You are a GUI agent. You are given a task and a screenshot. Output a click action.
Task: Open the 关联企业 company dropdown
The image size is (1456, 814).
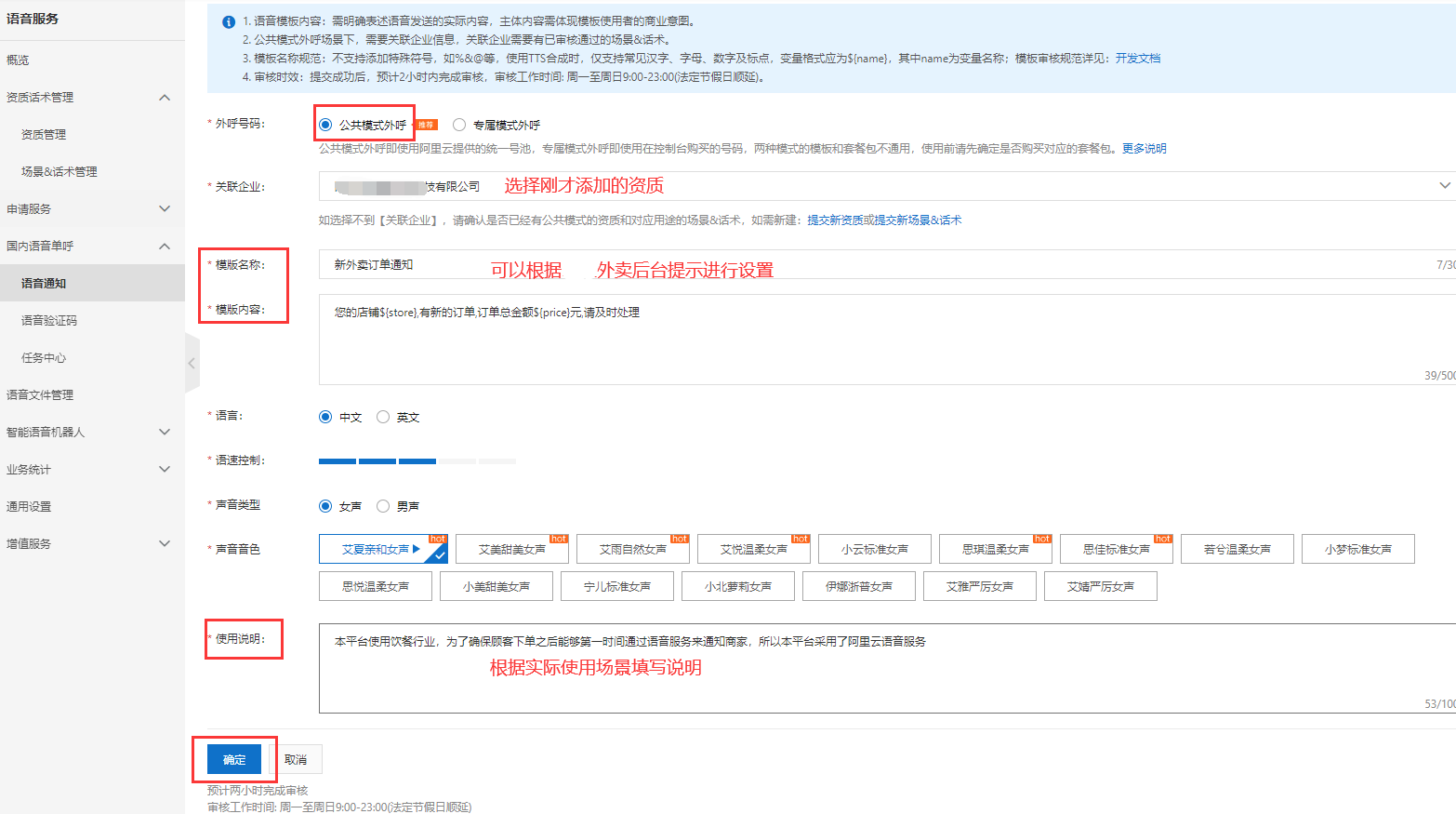887,186
